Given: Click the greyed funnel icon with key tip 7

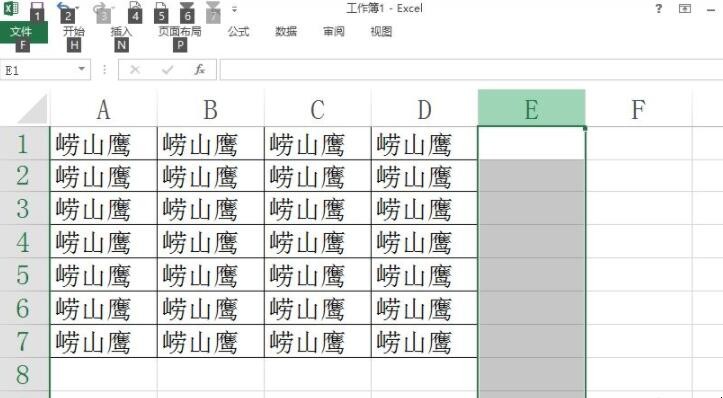Looking at the screenshot, I should [x=213, y=6].
